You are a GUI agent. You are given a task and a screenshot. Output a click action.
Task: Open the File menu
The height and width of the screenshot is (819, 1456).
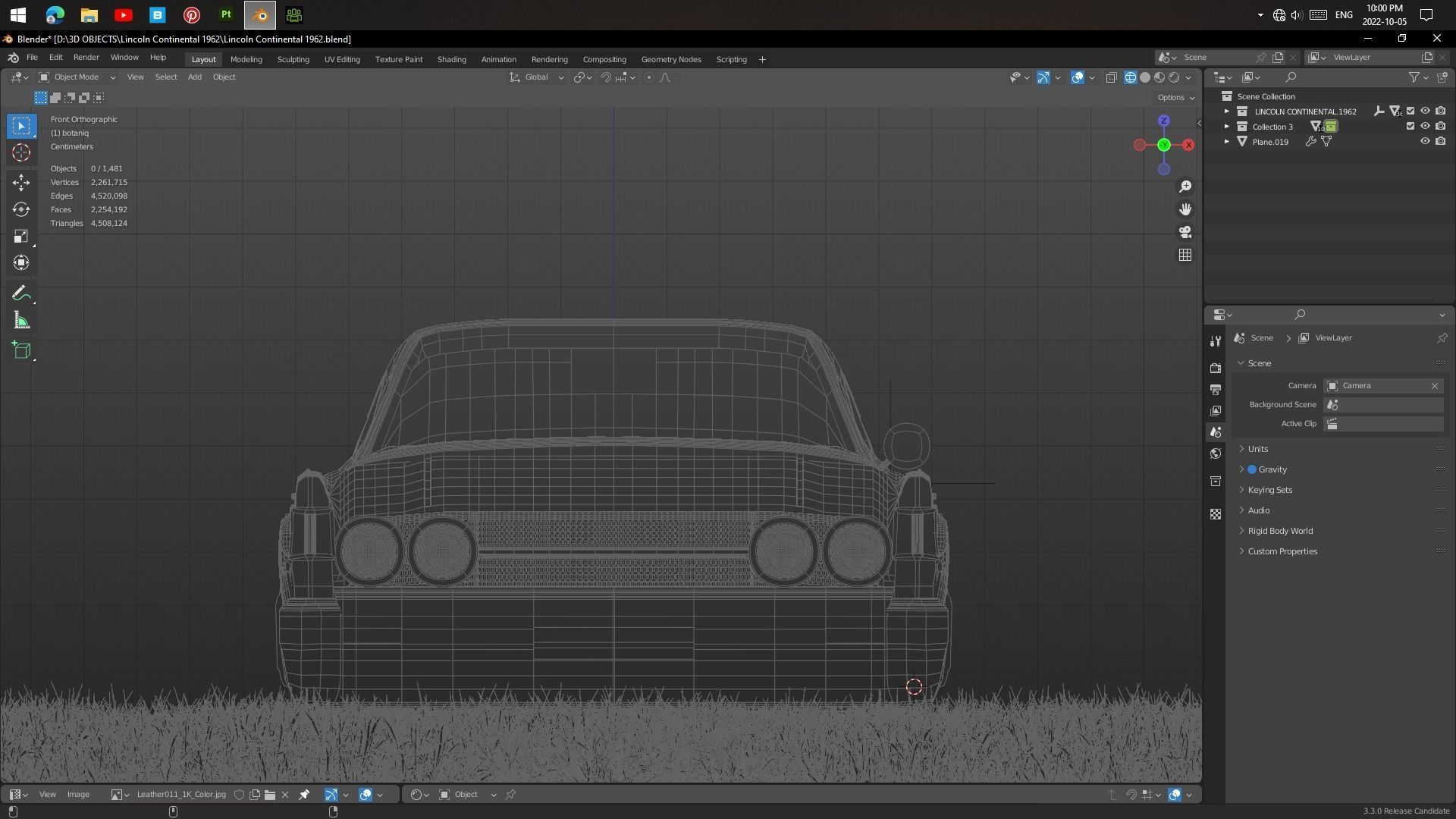pyautogui.click(x=32, y=58)
